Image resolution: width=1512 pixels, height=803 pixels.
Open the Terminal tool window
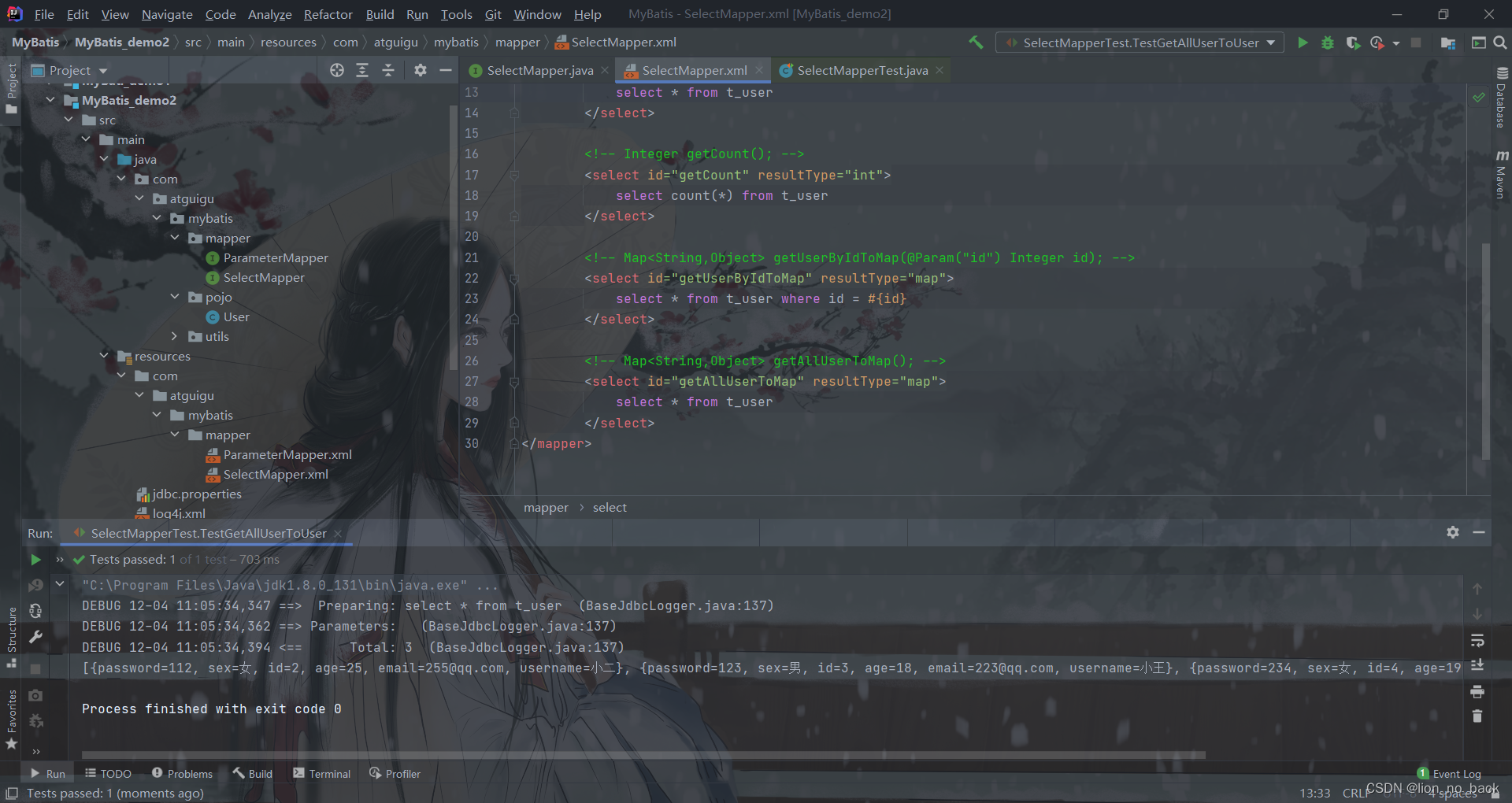point(321,774)
